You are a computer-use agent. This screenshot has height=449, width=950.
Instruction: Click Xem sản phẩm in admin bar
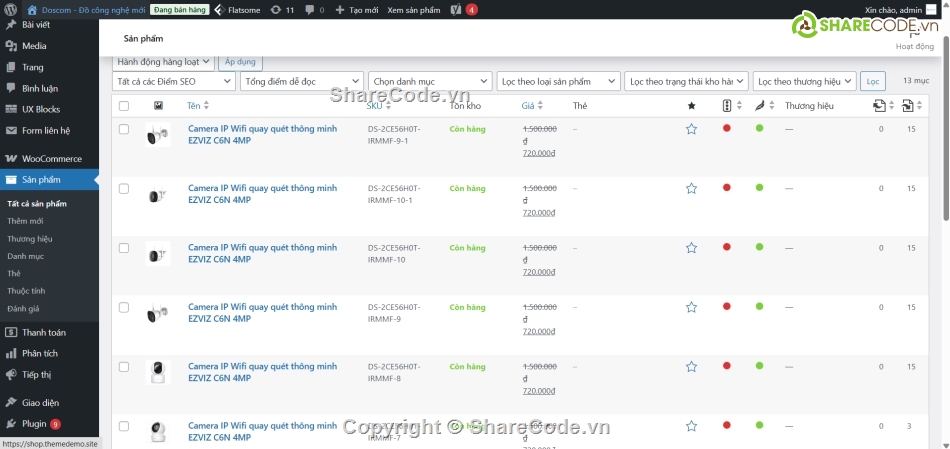[x=414, y=10]
